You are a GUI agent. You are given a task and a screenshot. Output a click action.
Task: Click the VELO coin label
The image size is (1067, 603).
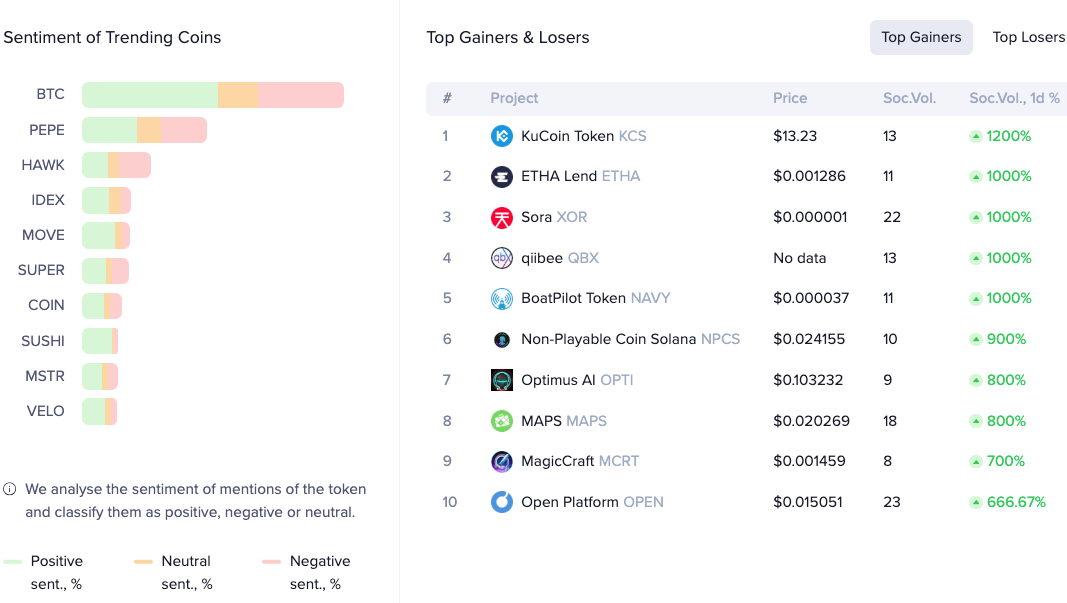point(46,411)
